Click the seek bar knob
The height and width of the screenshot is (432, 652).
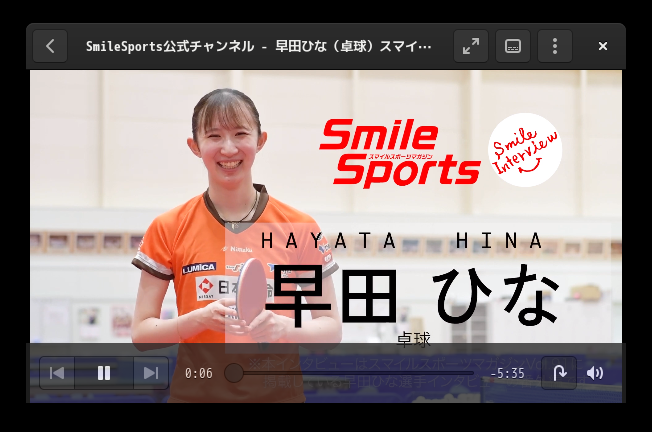234,373
